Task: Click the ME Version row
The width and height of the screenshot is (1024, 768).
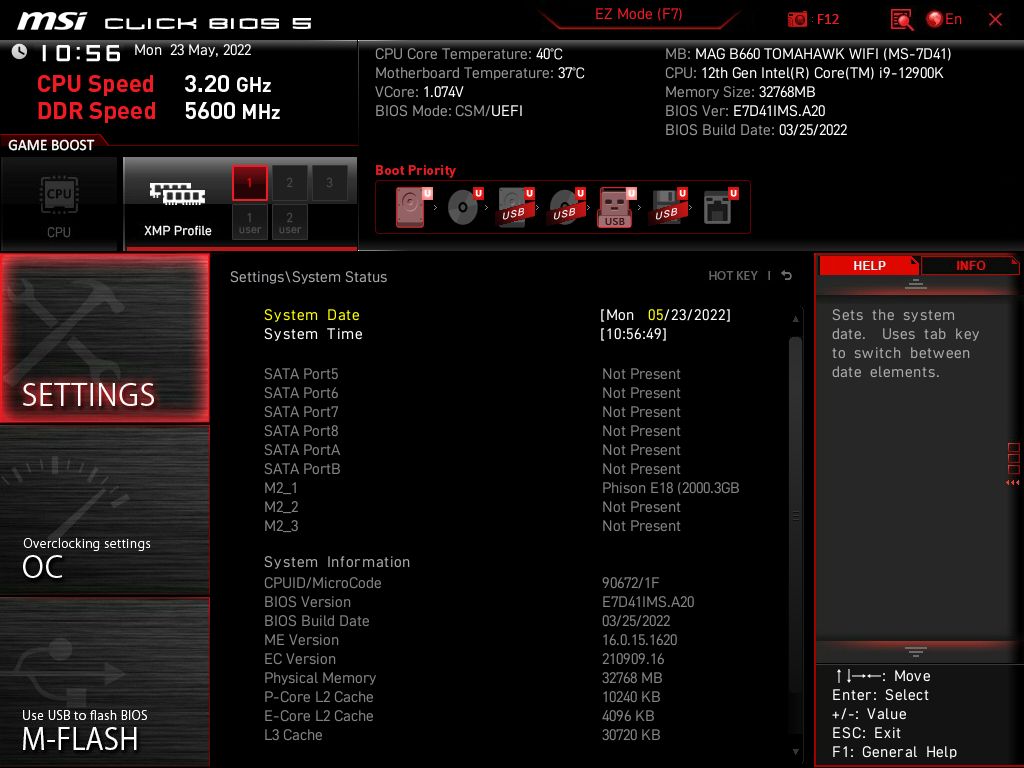Action: (471, 639)
